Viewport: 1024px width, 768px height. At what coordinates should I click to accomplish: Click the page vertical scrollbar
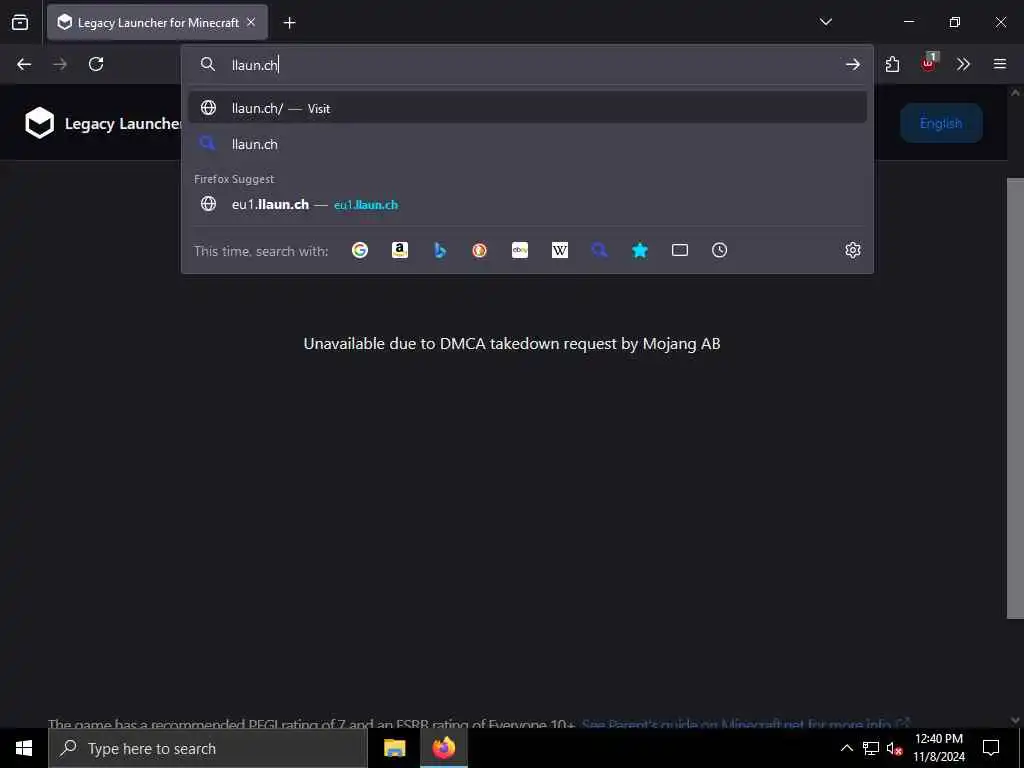point(1015,398)
